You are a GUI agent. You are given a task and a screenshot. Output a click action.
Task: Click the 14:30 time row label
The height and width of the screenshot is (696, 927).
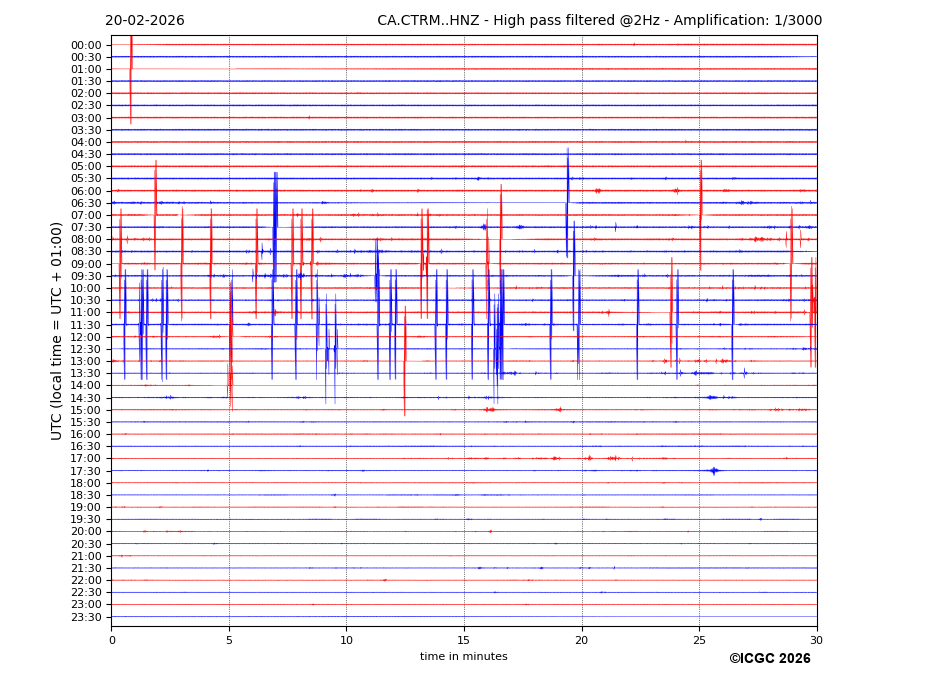pos(86,398)
